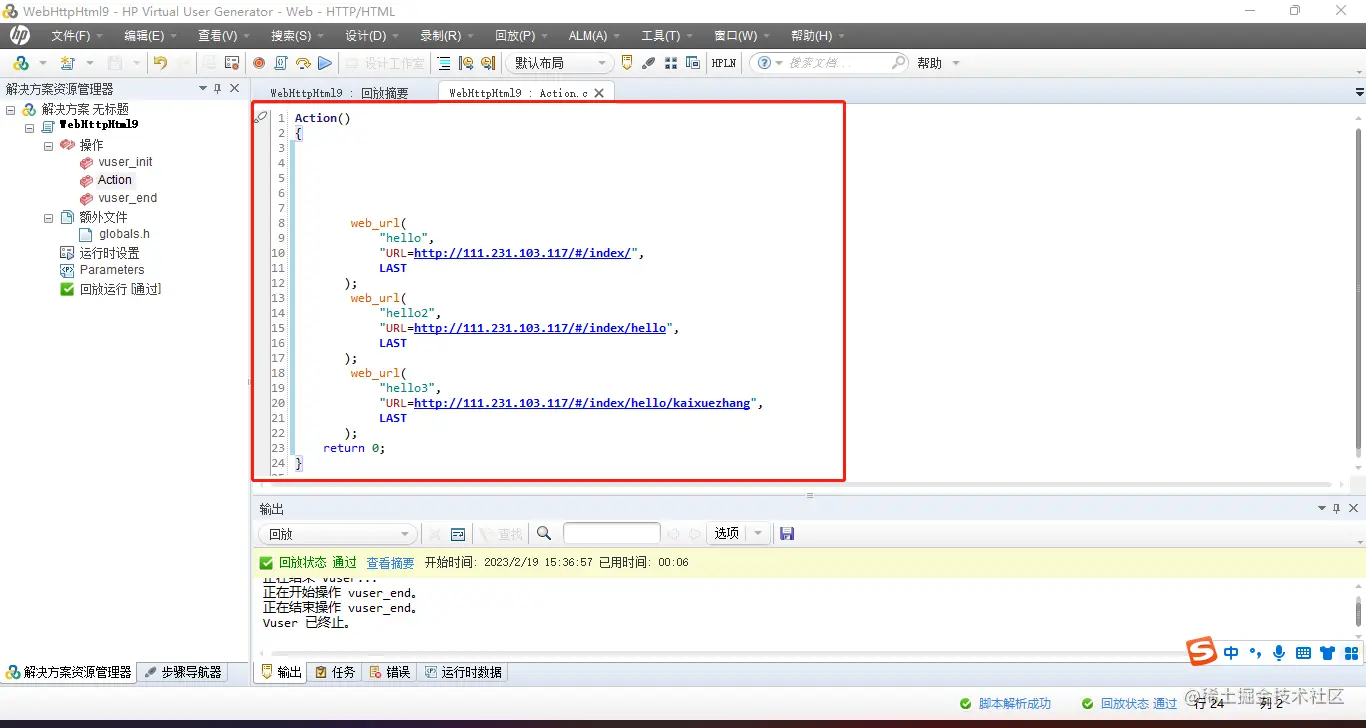Viewport: 1366px width, 728px height.
Task: Click the yellow bookmark download toolbar icon
Action: (x=628, y=62)
